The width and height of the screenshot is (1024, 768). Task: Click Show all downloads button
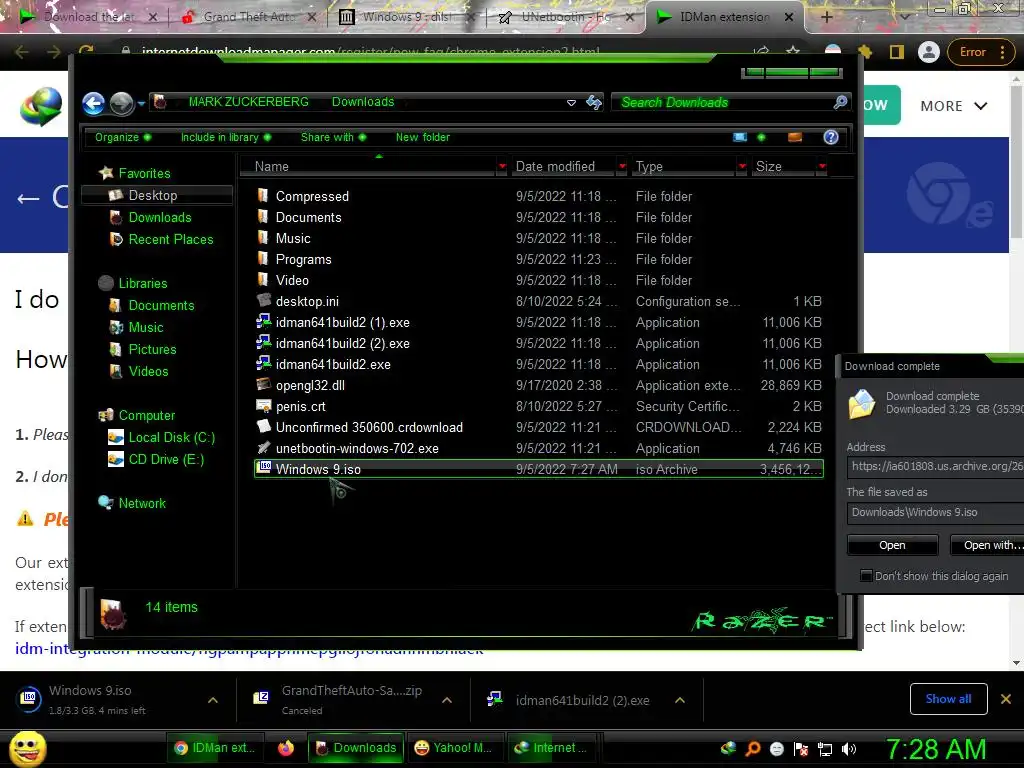[x=948, y=699]
